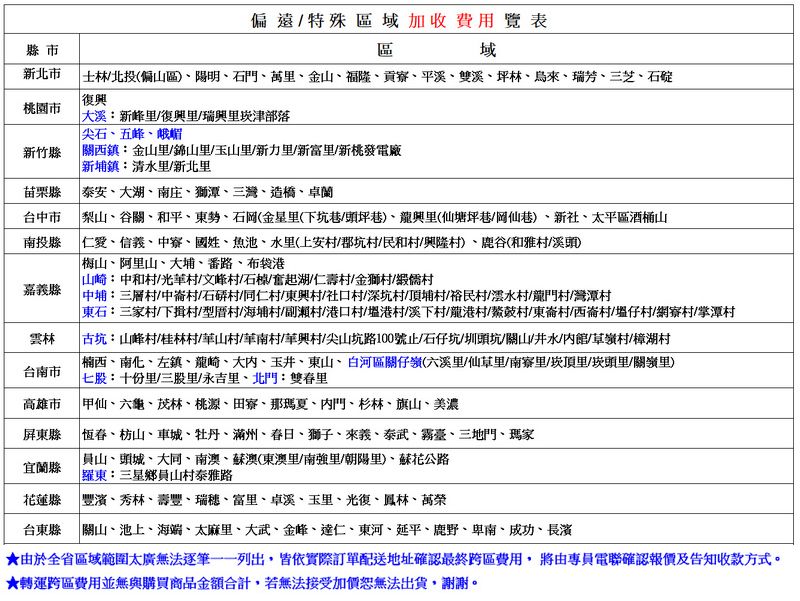Select the 縣市 column header
800x601 pixels.
pos(42,50)
